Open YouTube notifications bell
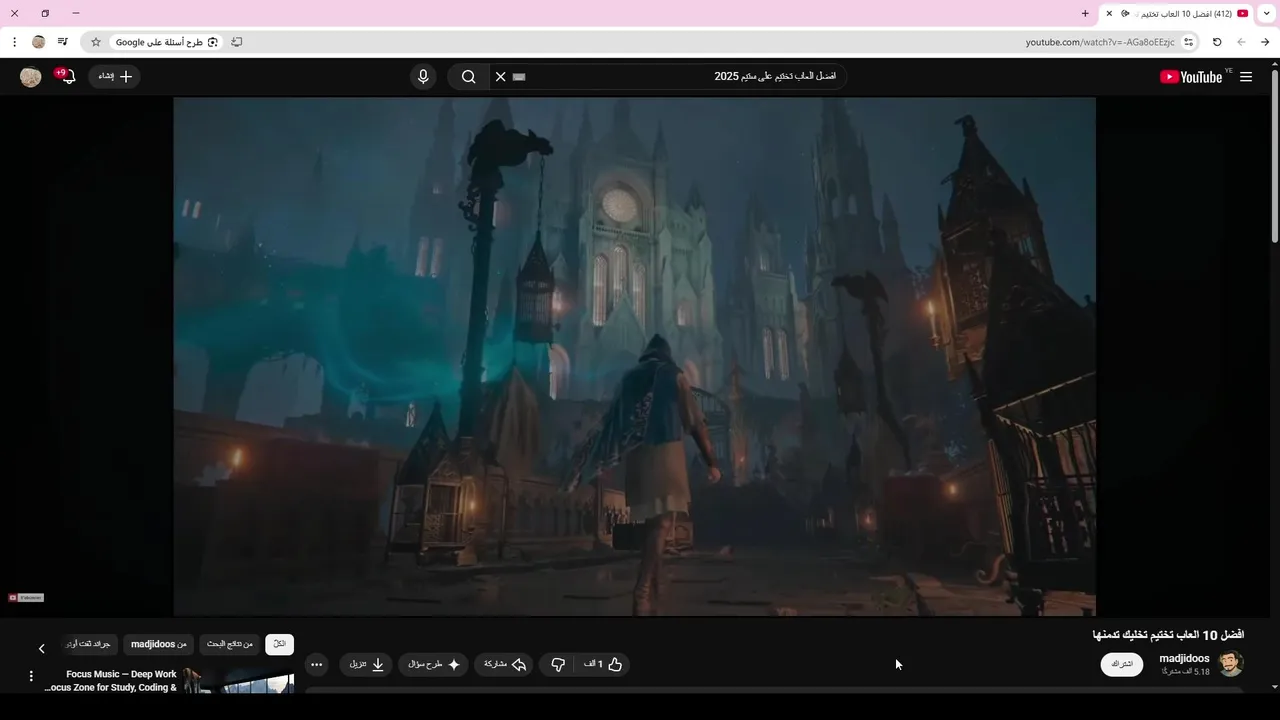 coord(66,77)
